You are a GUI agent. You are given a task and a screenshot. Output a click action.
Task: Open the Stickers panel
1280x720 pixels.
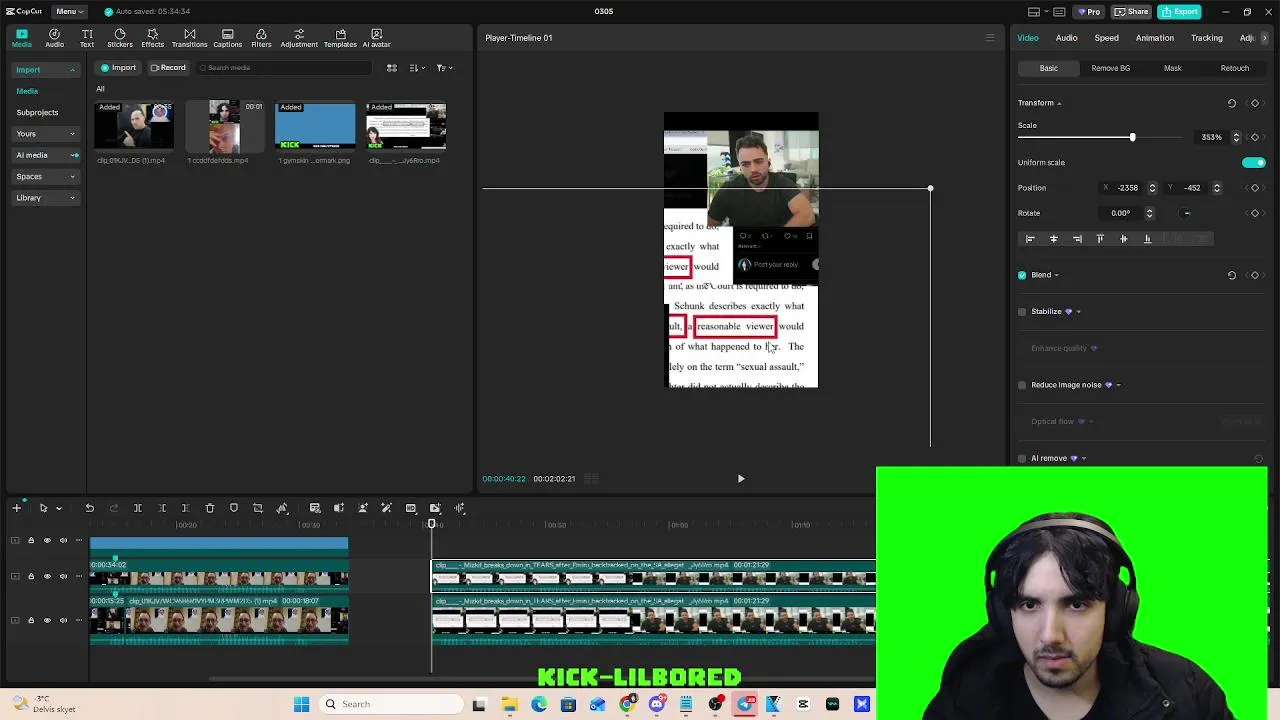click(120, 38)
